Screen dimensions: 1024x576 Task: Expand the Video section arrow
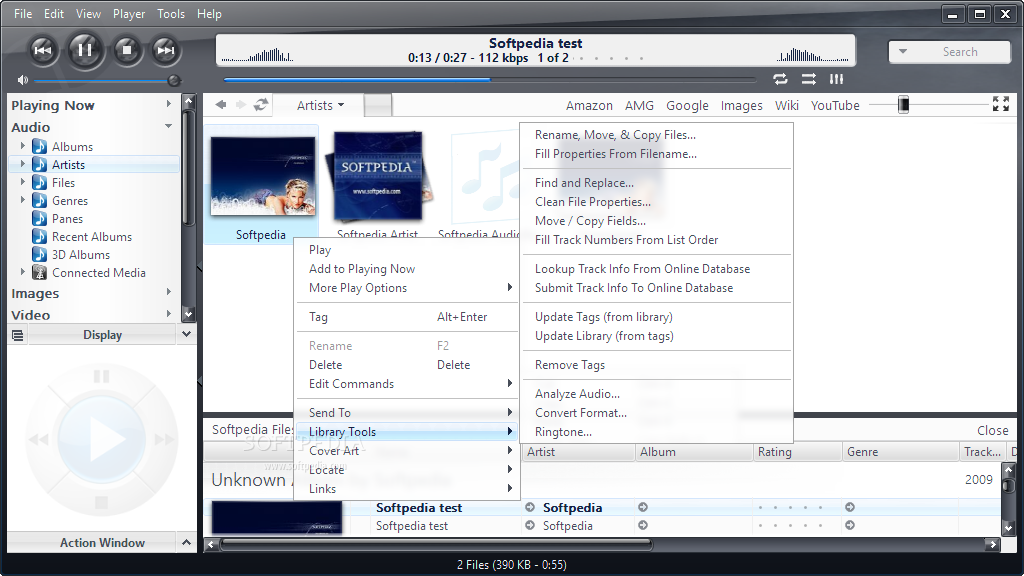coord(168,313)
